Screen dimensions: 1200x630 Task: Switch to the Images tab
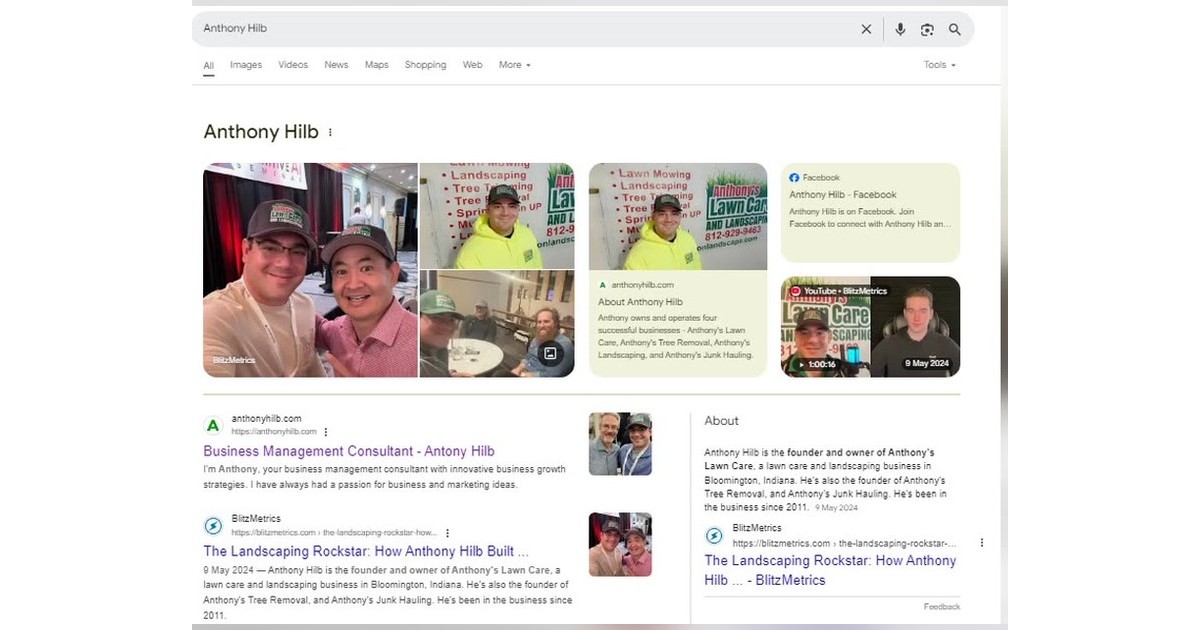pos(246,65)
